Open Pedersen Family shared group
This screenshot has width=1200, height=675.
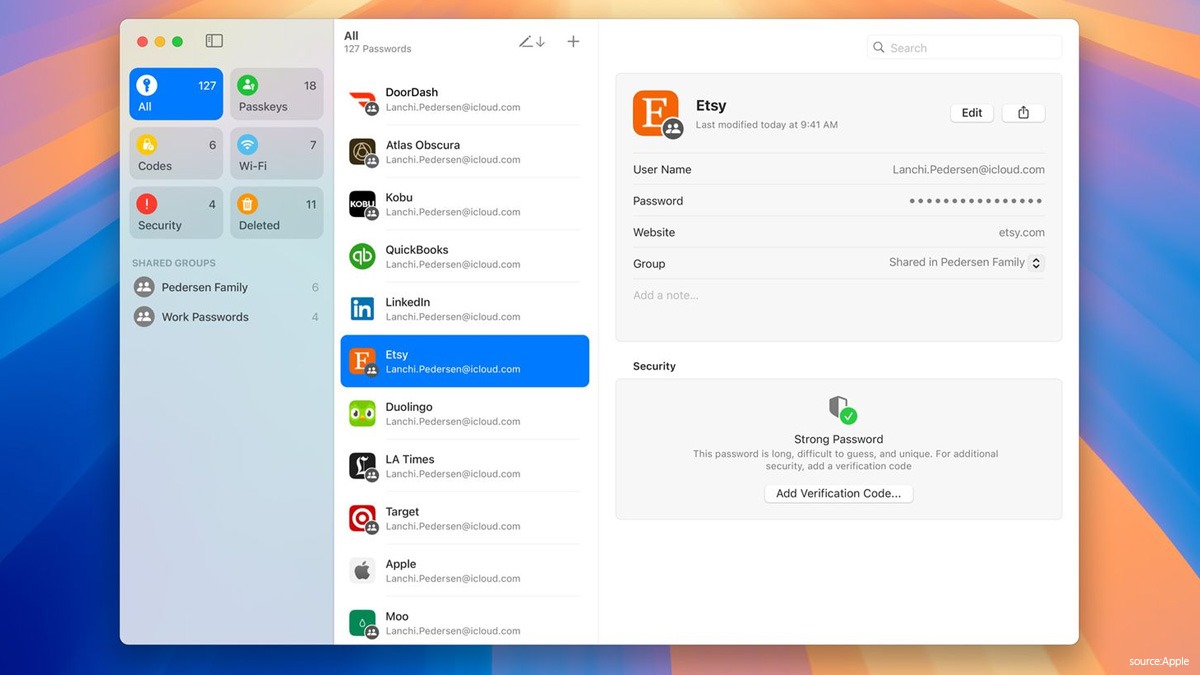[x=204, y=287]
